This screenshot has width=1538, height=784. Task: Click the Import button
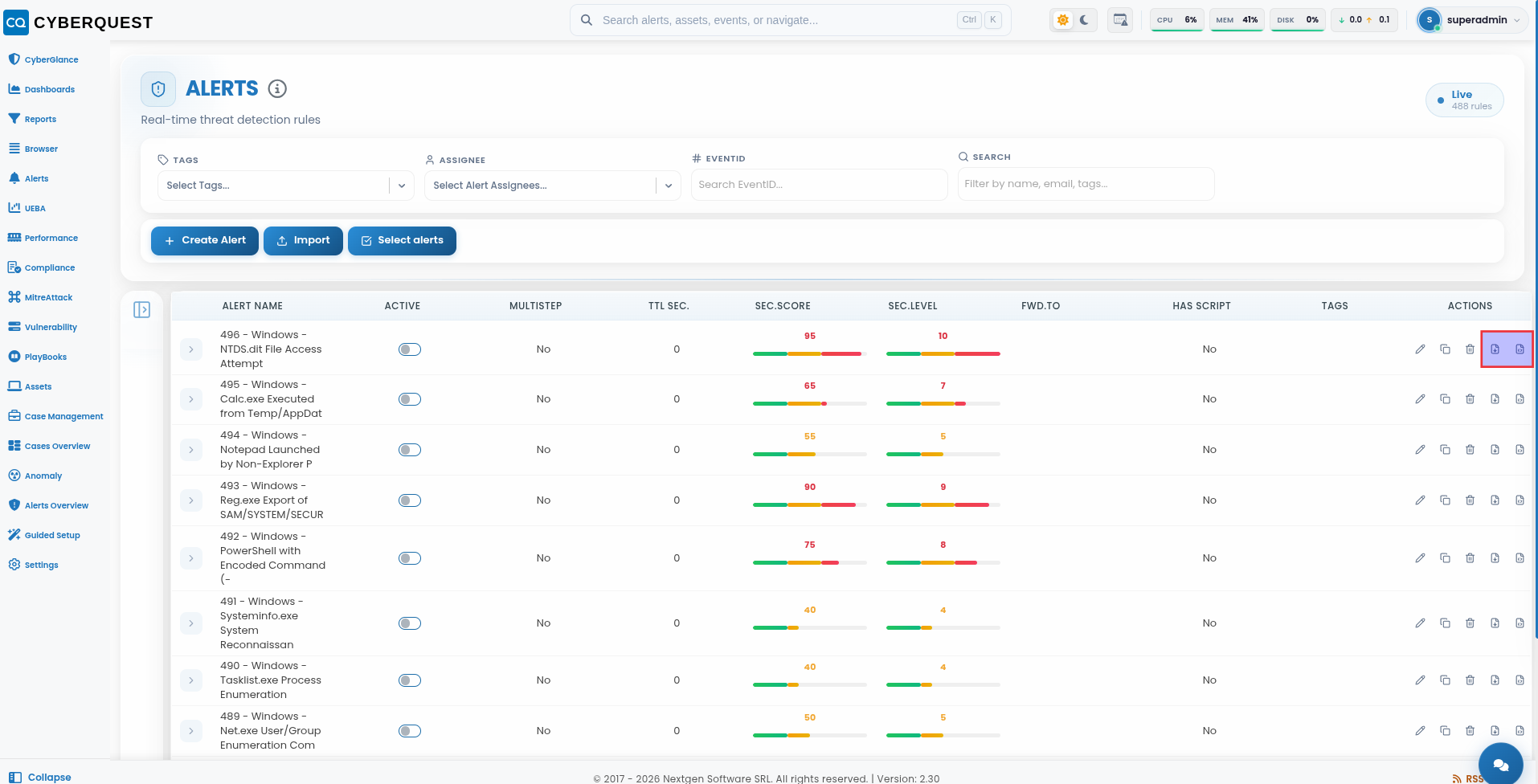(x=303, y=241)
